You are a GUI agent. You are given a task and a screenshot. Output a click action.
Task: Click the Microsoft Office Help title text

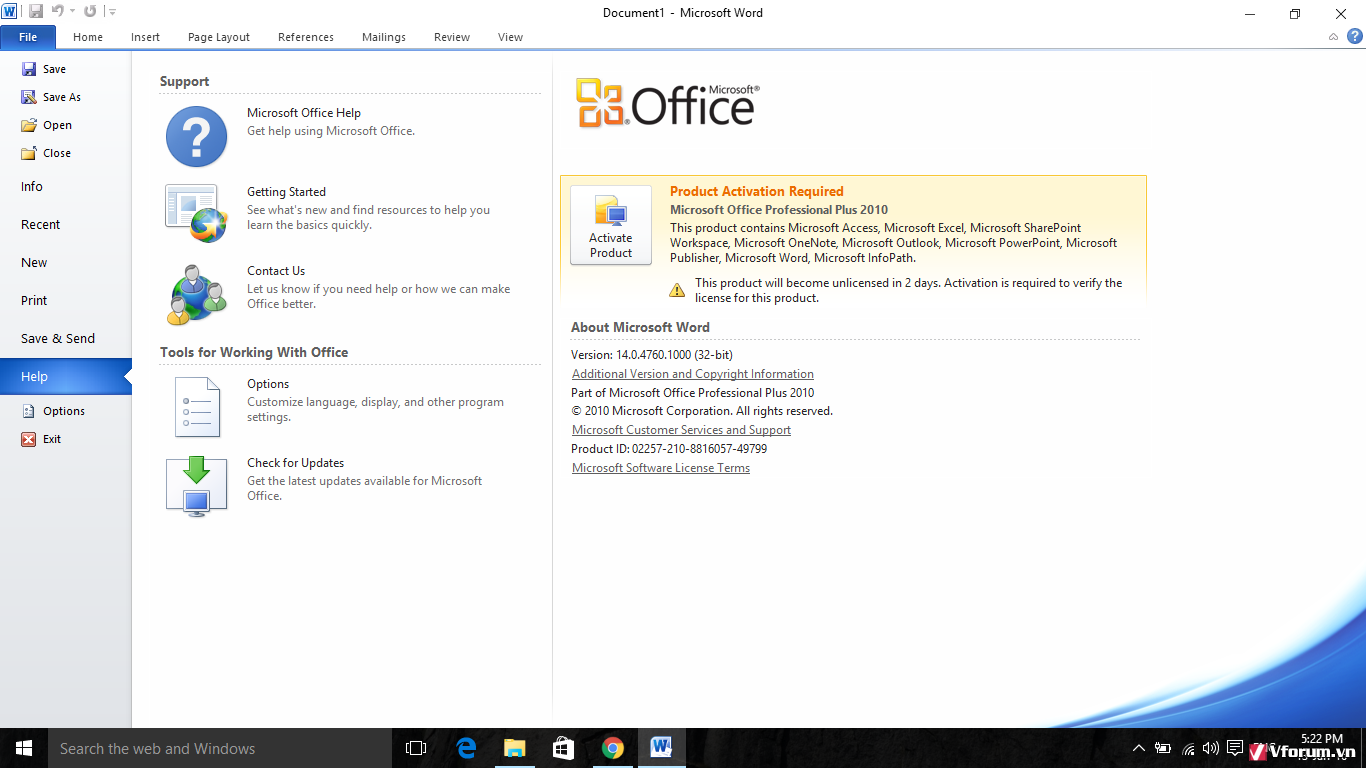[x=304, y=113]
